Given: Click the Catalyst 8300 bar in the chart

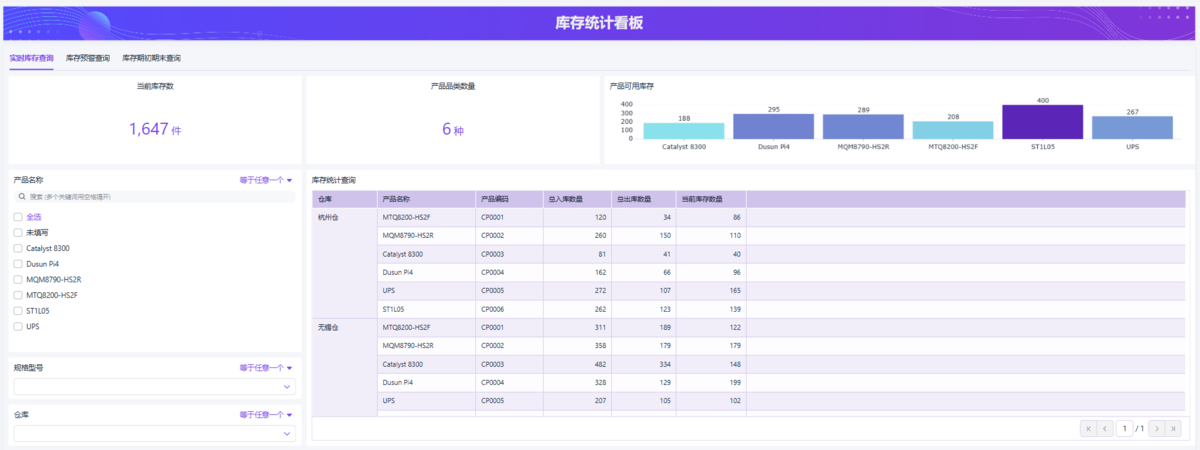Looking at the screenshot, I should (x=684, y=131).
